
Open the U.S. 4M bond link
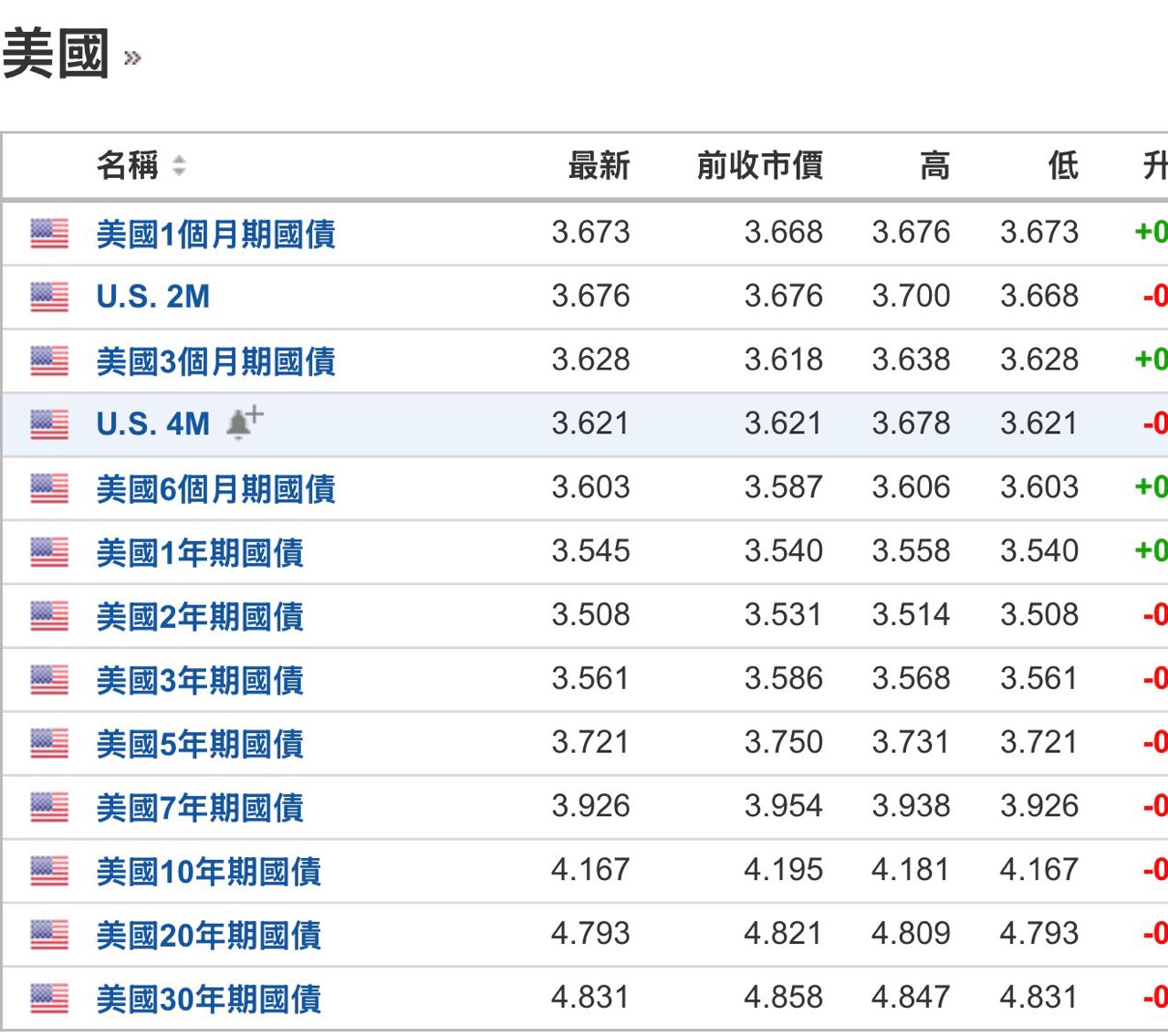(152, 424)
